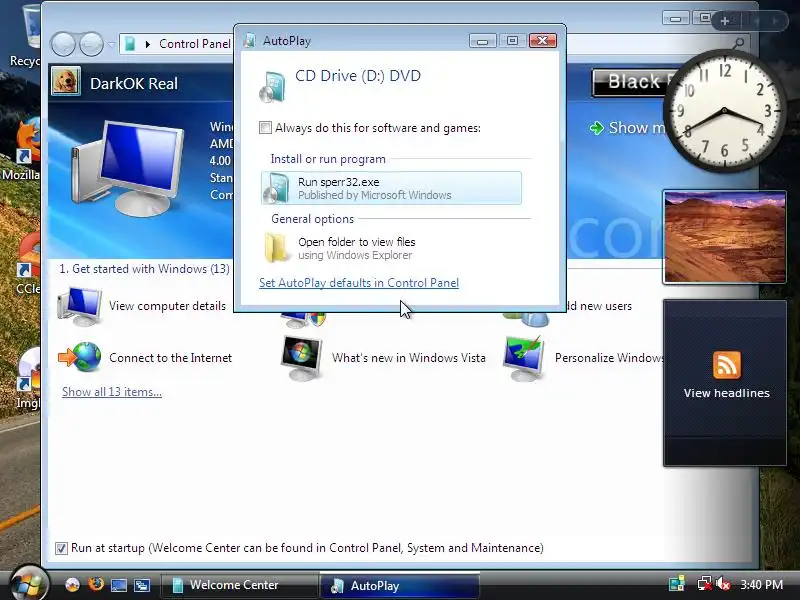The image size is (800, 600).
Task: Click DarkOK Real user account picture
Action: pyautogui.click(x=66, y=82)
